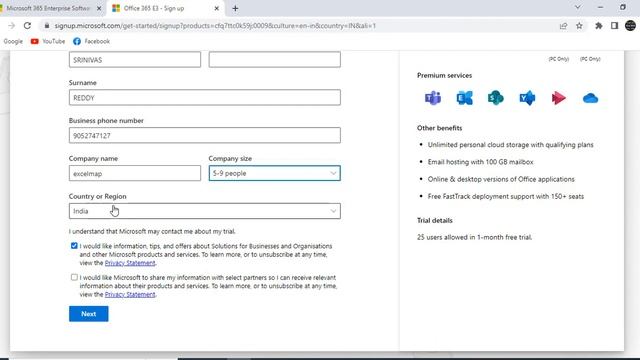The image size is (640, 360).
Task: Open Privacy Statement link in partners consent
Action: point(130,294)
